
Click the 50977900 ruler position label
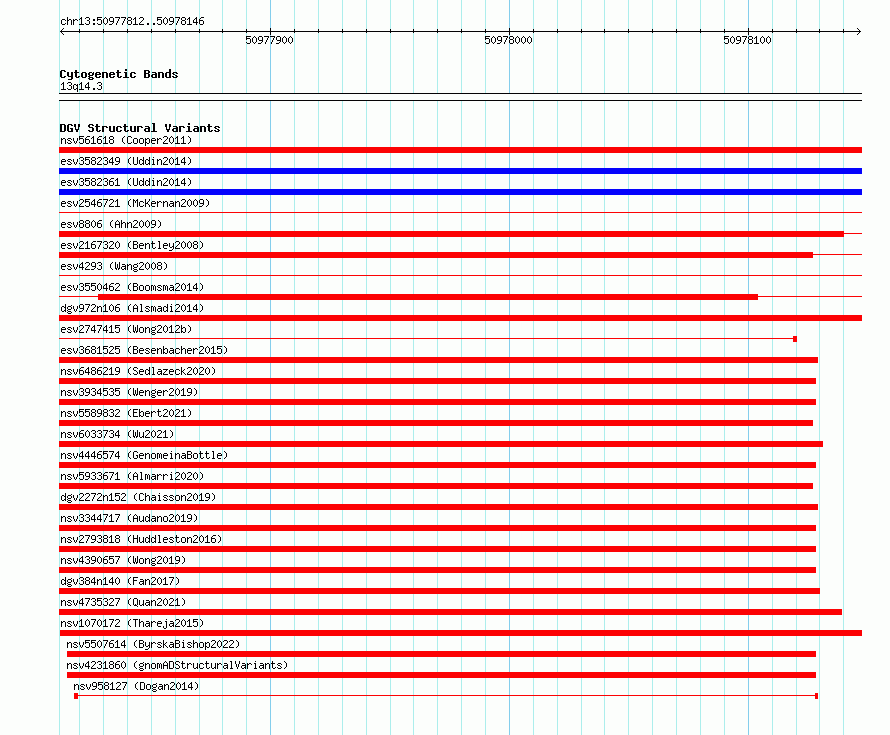[270, 40]
